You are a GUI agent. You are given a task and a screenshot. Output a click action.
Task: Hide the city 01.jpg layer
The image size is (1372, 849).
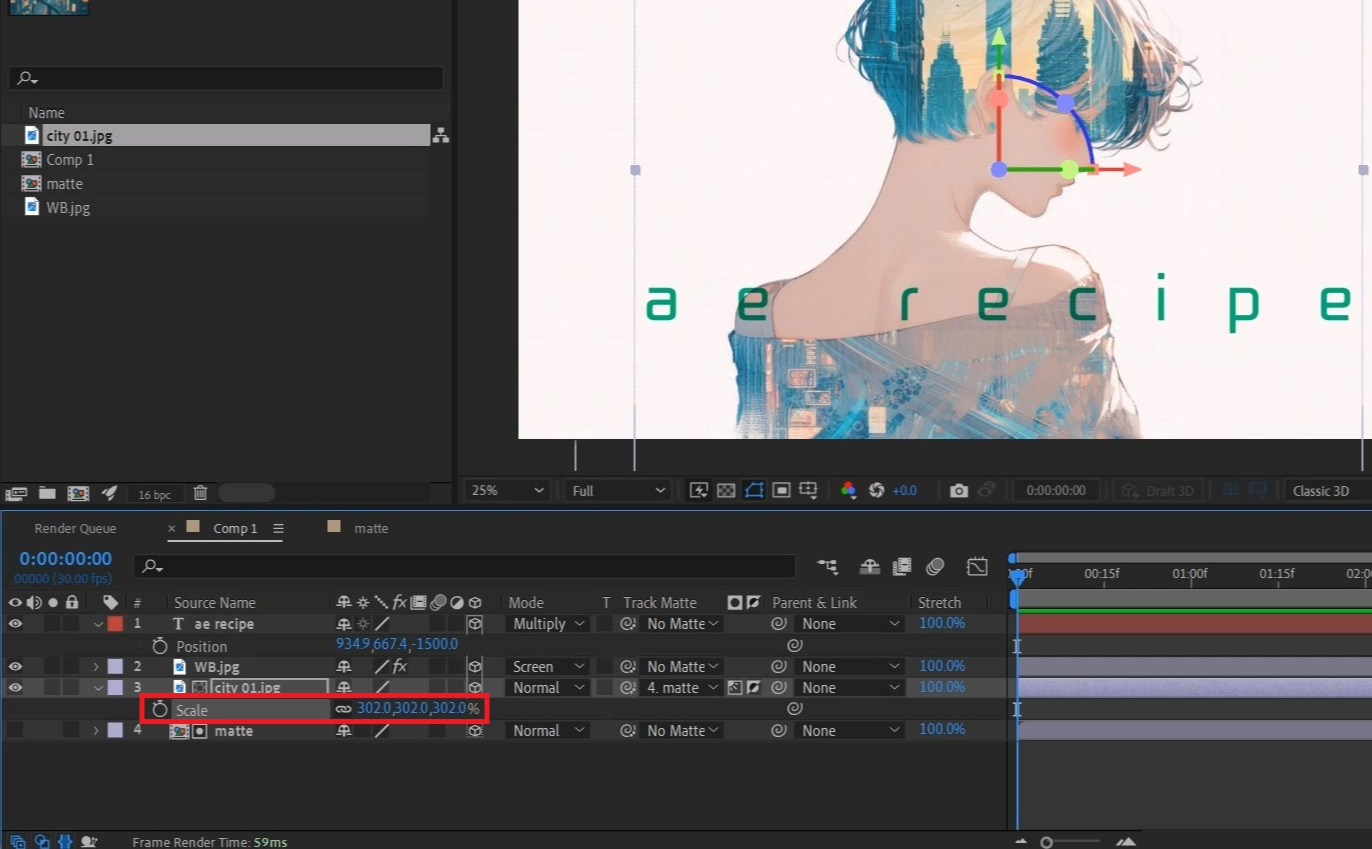[x=15, y=688]
